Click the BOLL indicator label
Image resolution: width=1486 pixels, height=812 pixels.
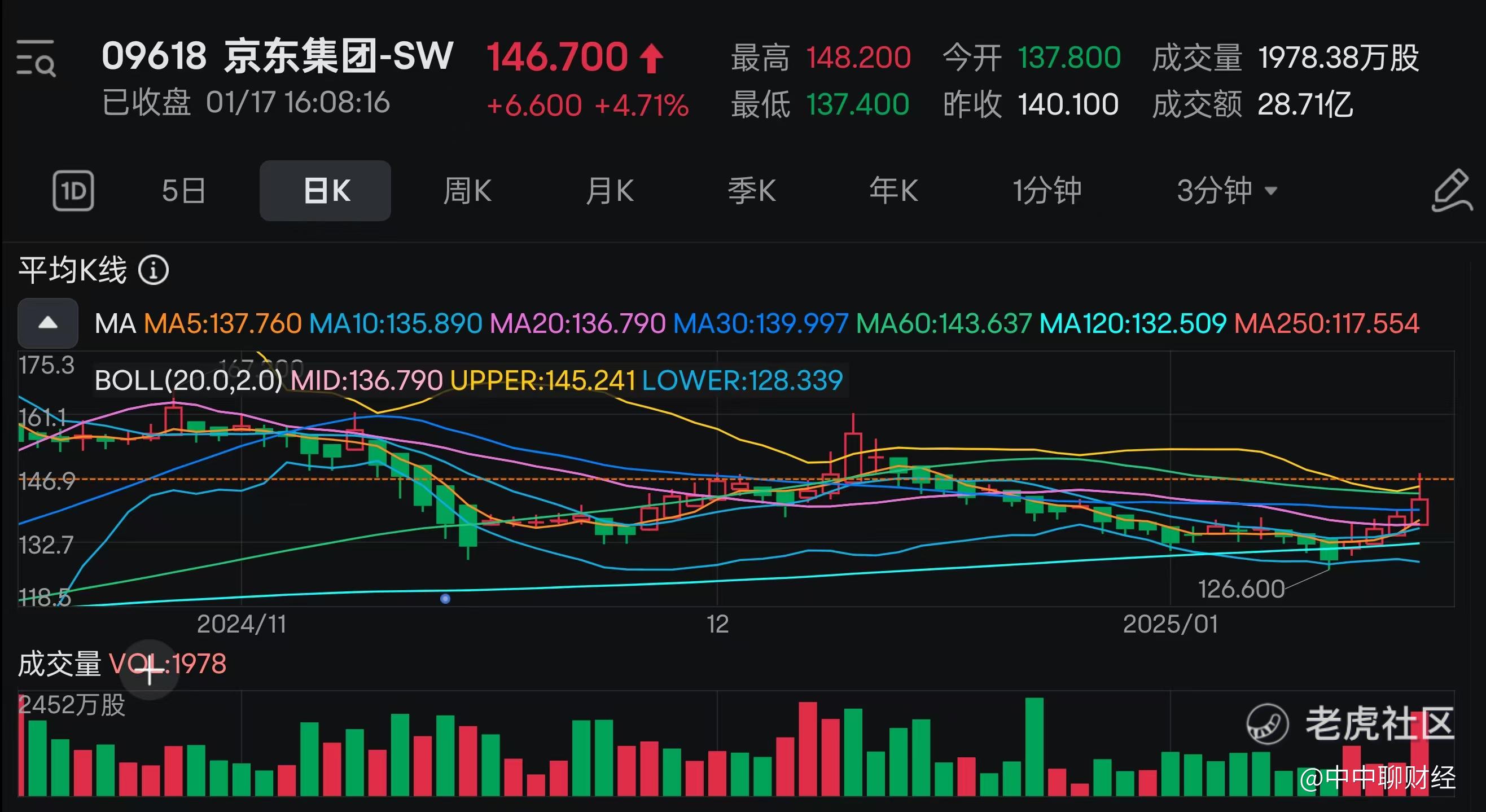tap(189, 381)
